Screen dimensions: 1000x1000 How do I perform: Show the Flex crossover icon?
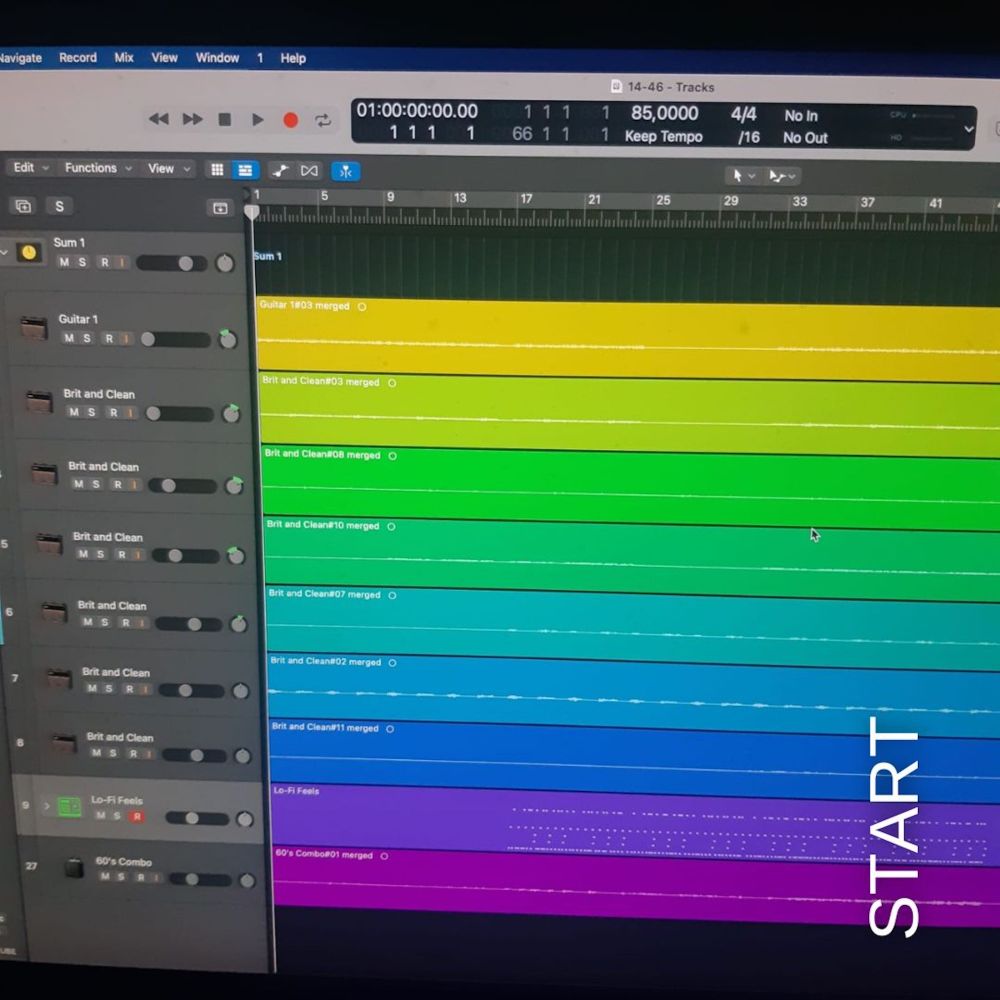coord(309,171)
